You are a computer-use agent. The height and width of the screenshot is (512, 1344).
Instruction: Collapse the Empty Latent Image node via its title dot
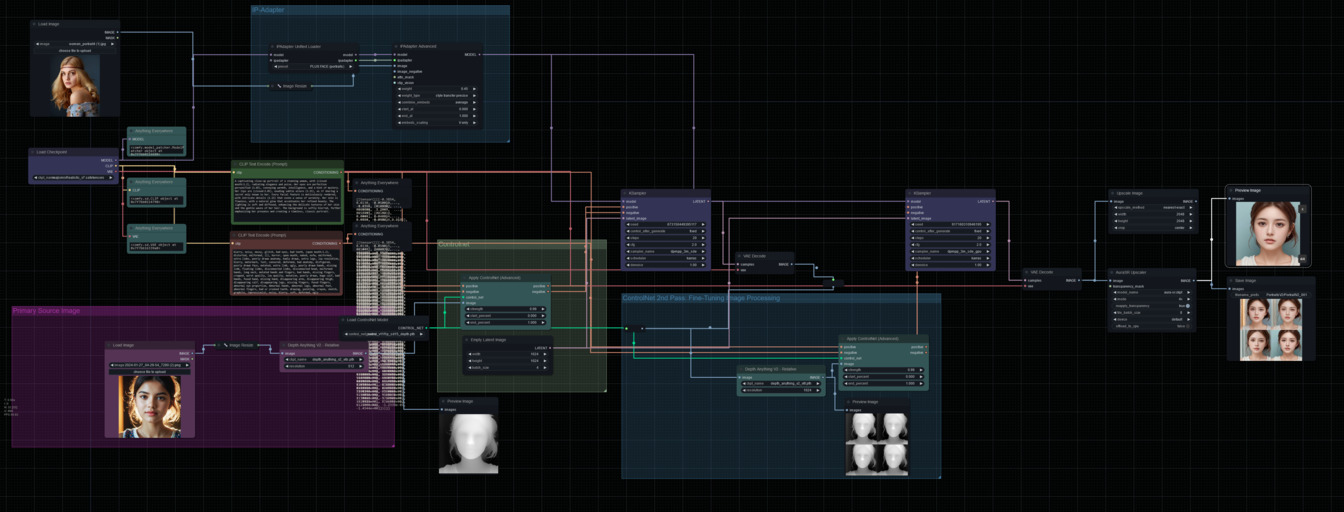click(x=467, y=340)
